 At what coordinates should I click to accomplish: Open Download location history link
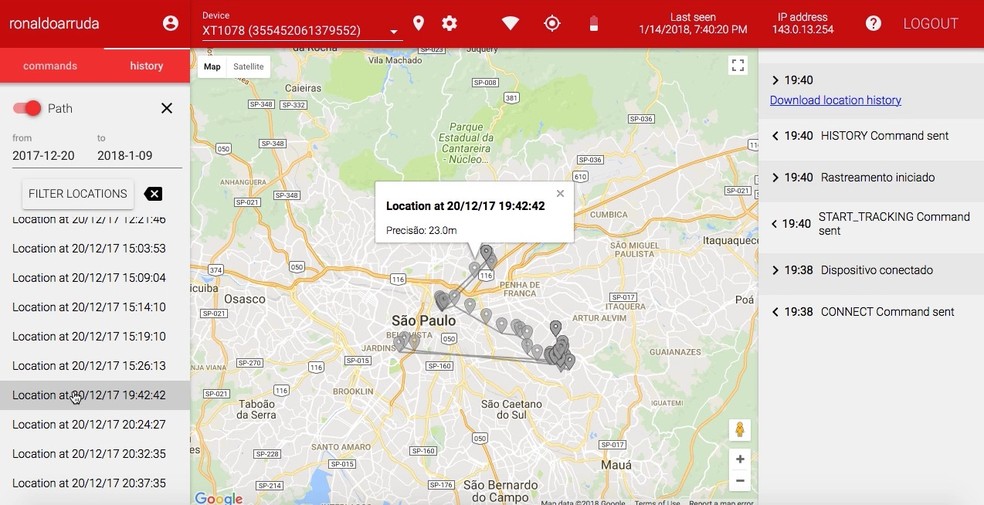pyautogui.click(x=835, y=100)
